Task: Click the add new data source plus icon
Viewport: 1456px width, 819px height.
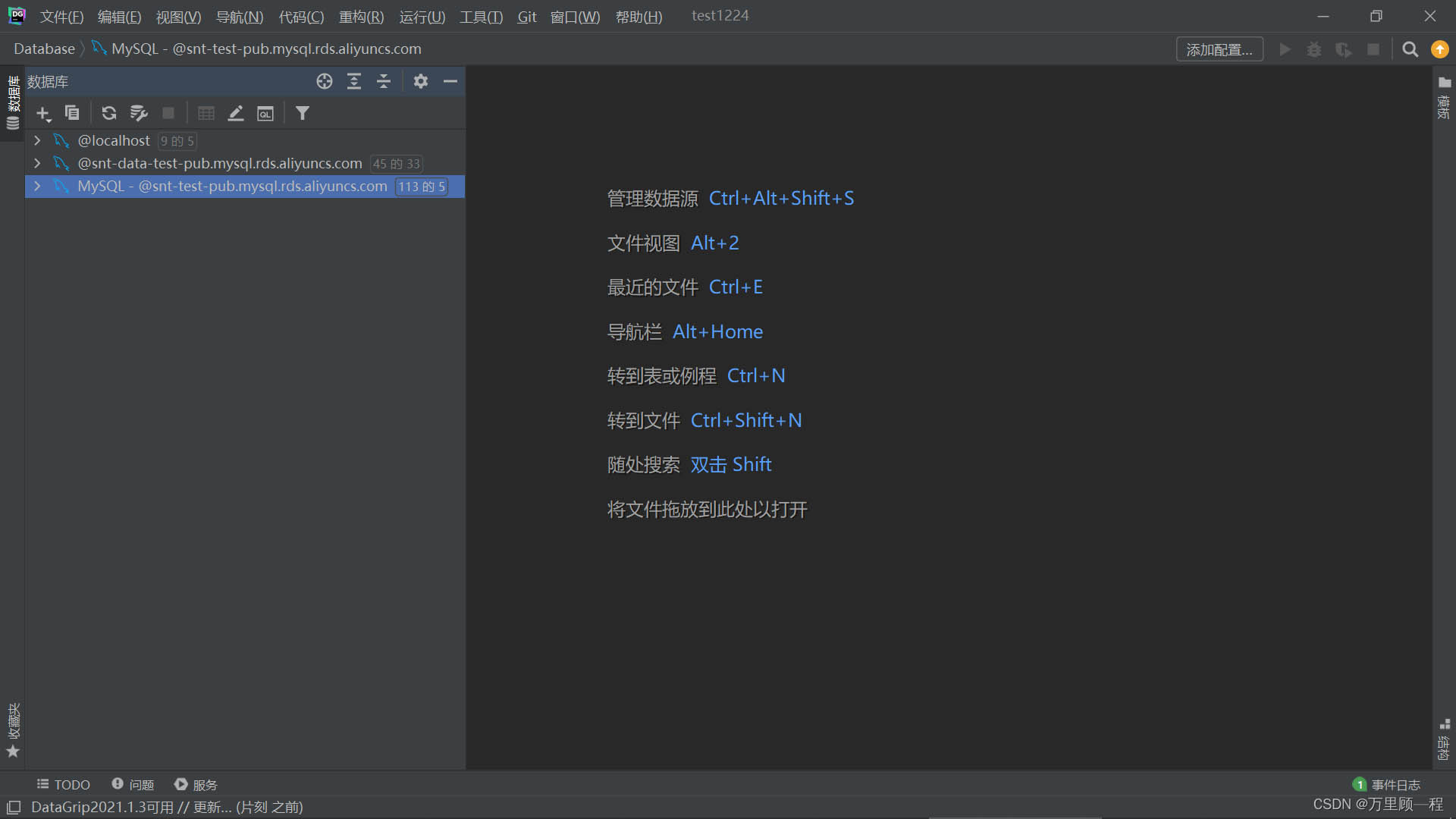Action: [42, 114]
